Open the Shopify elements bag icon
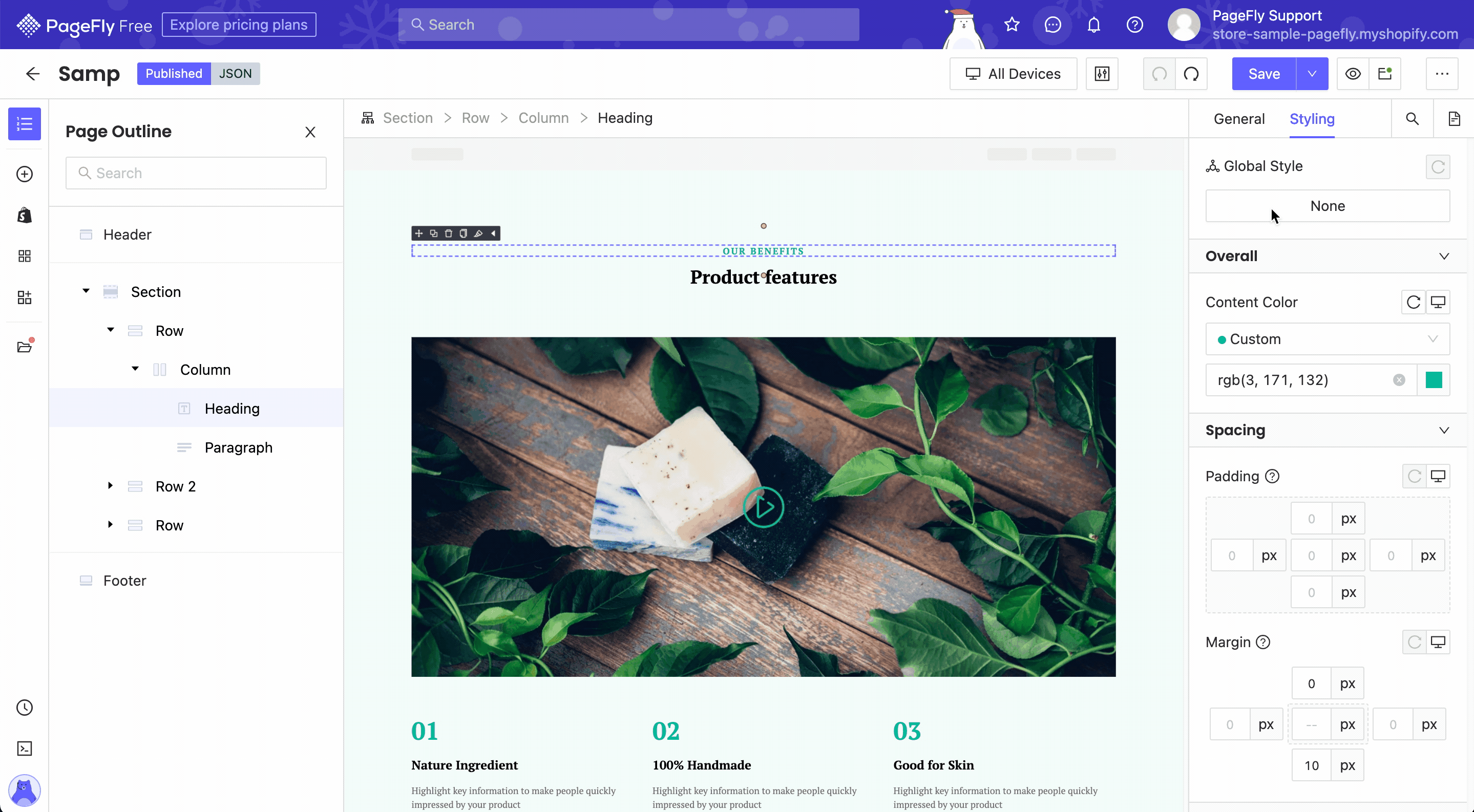The width and height of the screenshot is (1474, 812). (24, 215)
